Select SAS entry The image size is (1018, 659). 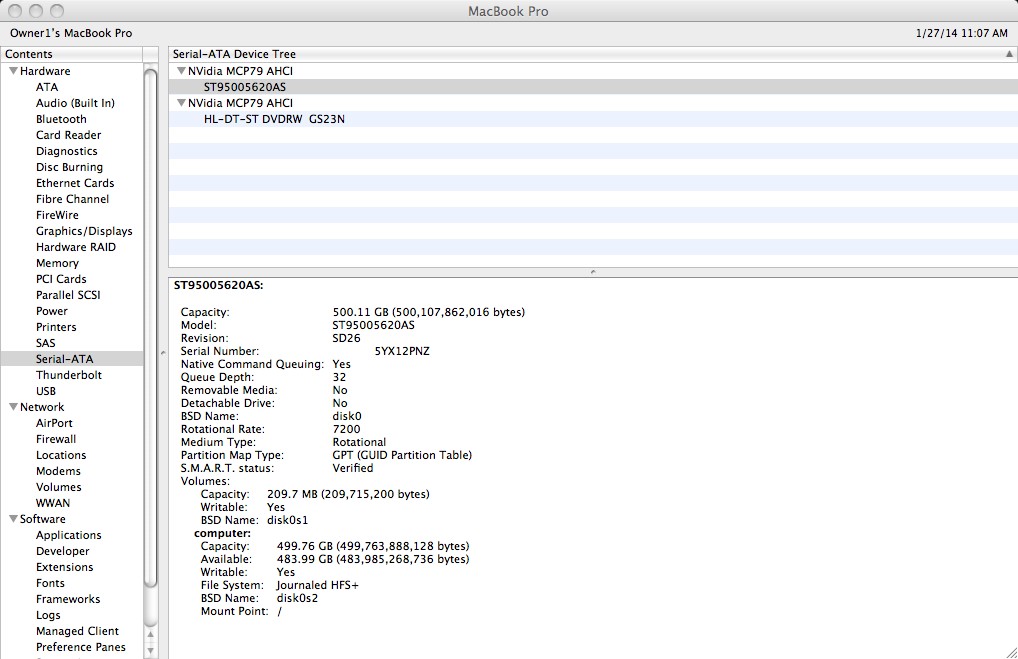pyautogui.click(x=45, y=343)
